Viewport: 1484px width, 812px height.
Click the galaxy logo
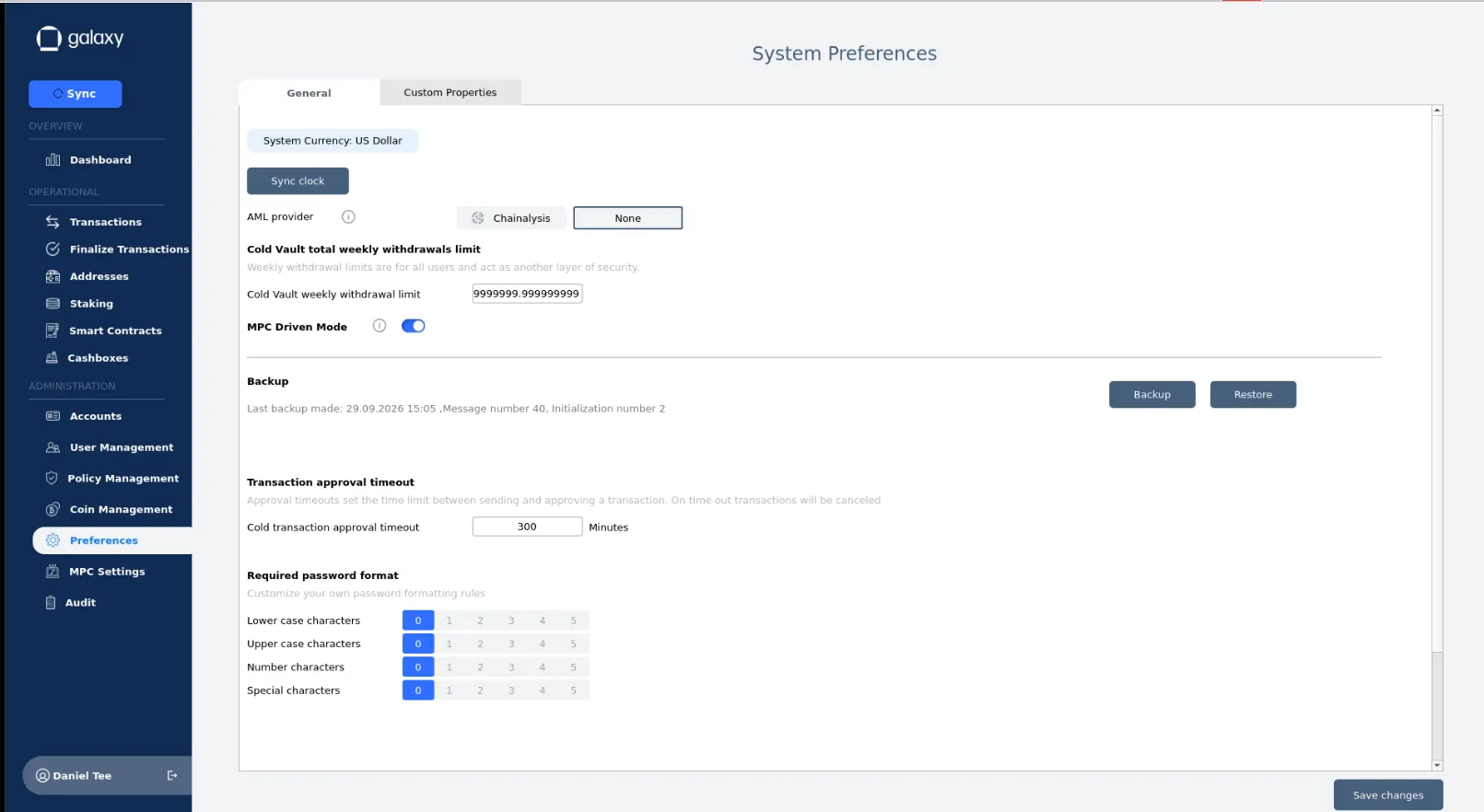click(x=80, y=38)
